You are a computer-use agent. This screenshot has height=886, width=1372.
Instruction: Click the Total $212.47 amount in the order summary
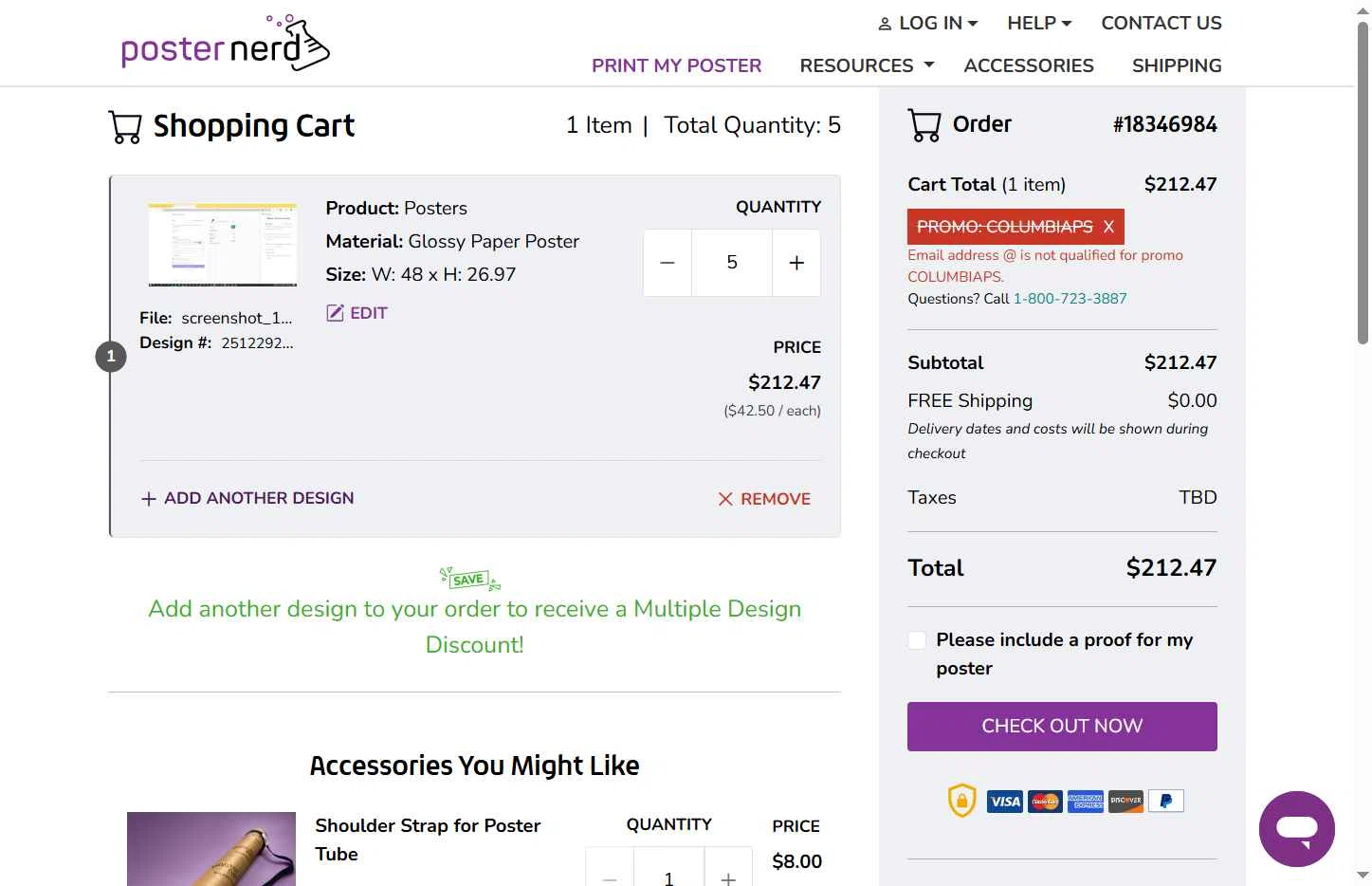pyautogui.click(x=1171, y=568)
